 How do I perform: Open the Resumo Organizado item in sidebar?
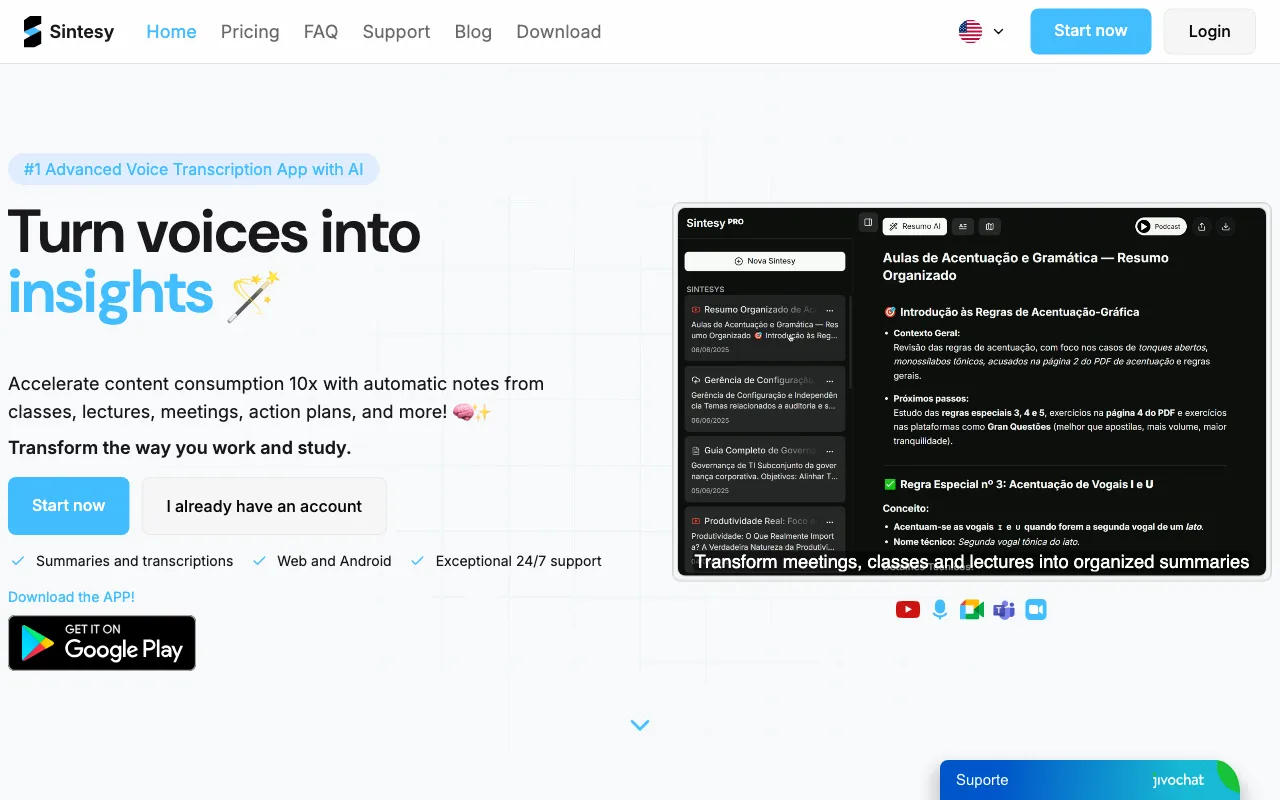(x=765, y=328)
